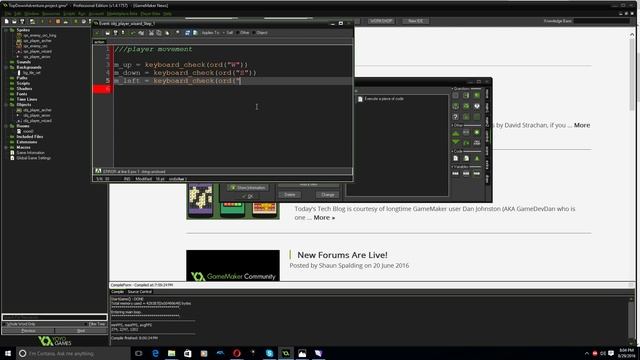
Task: Click the search resources input field
Action: tap(54, 317)
